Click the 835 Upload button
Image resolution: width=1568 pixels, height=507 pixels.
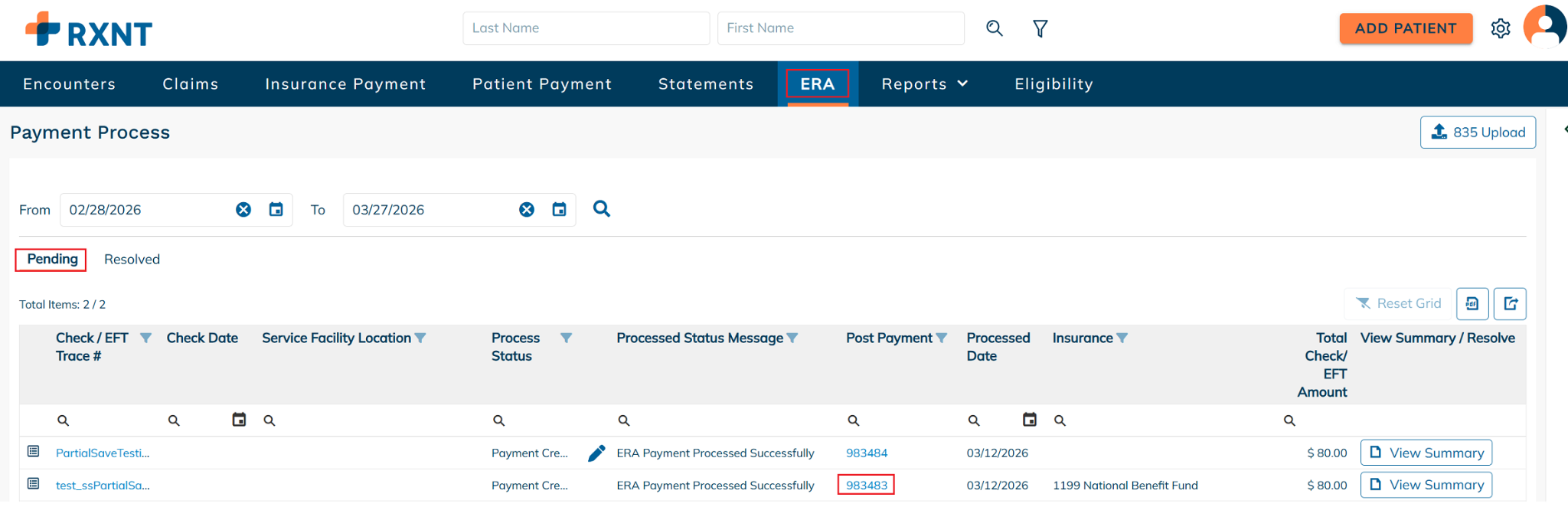(1477, 132)
